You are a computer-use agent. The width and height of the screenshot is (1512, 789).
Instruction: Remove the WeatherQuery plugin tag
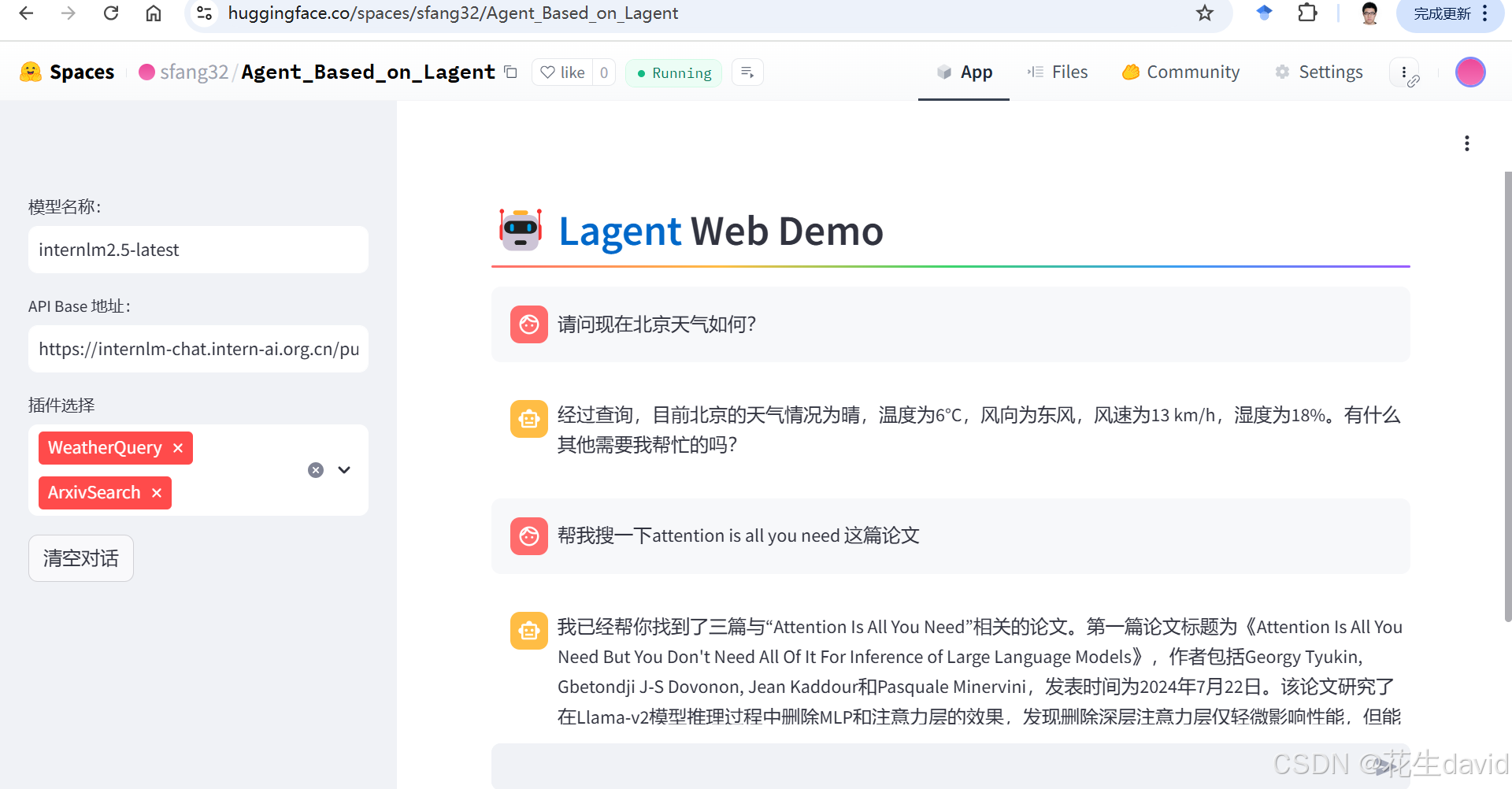(178, 448)
